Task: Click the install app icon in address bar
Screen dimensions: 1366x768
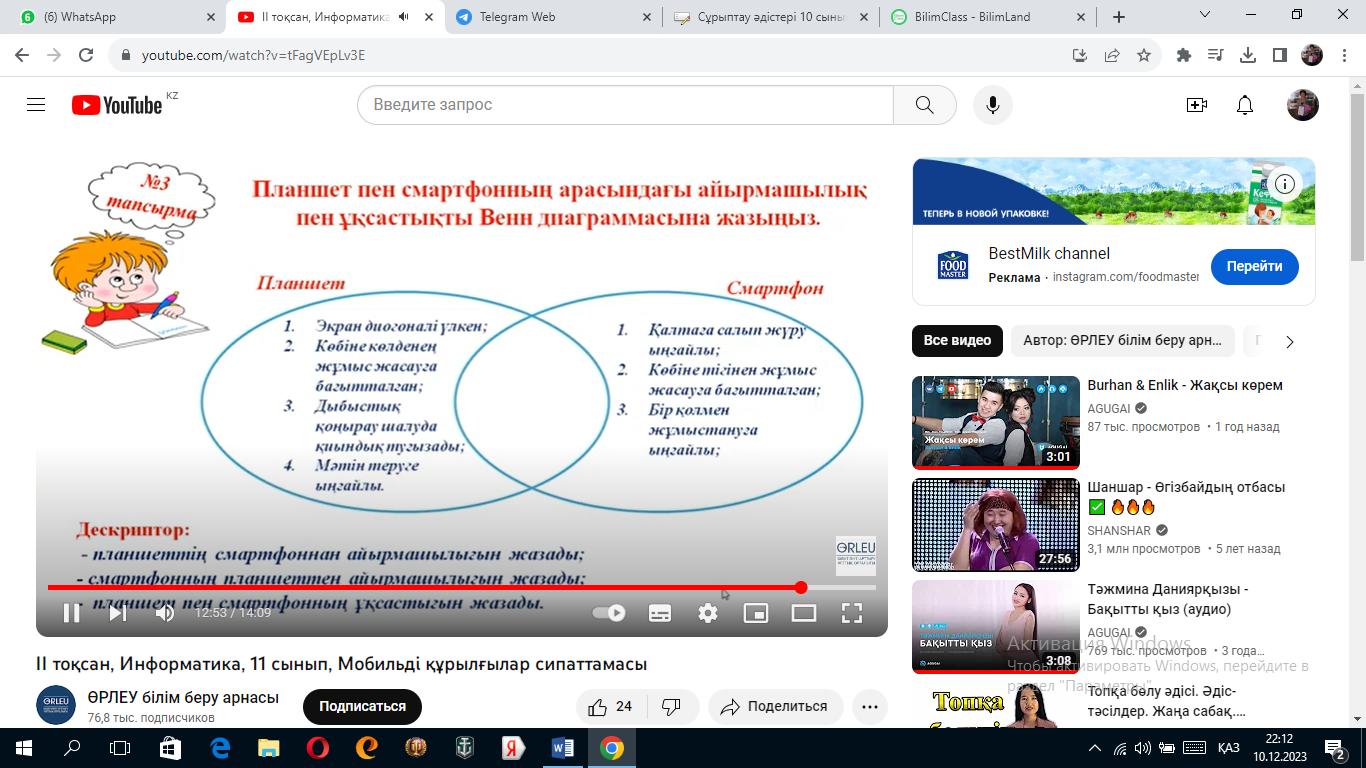Action: 1080,56
